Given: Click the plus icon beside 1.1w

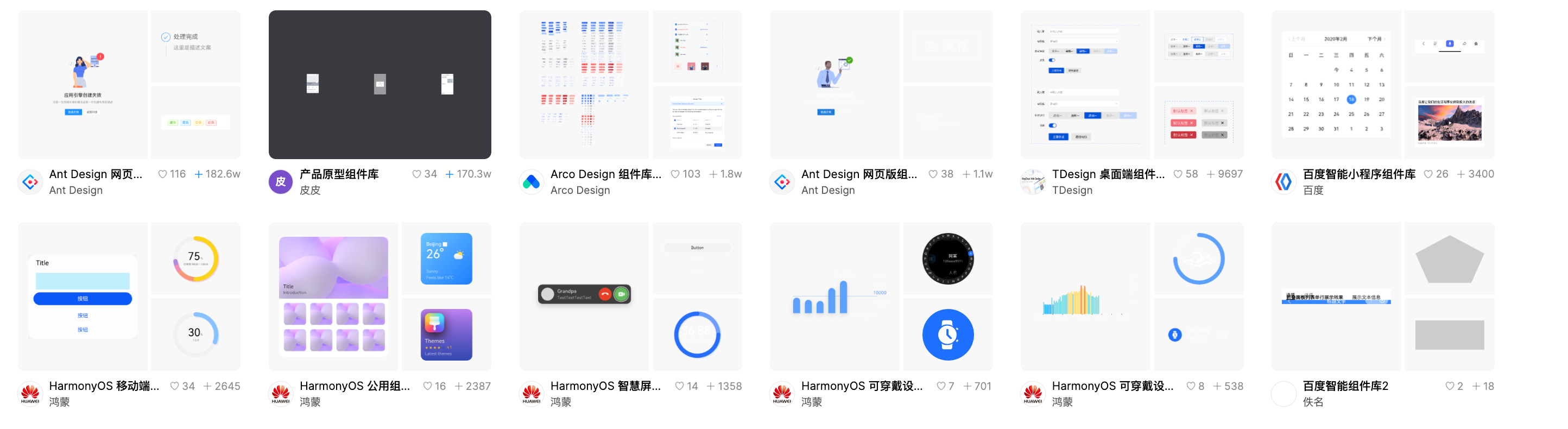Looking at the screenshot, I should point(966,174).
